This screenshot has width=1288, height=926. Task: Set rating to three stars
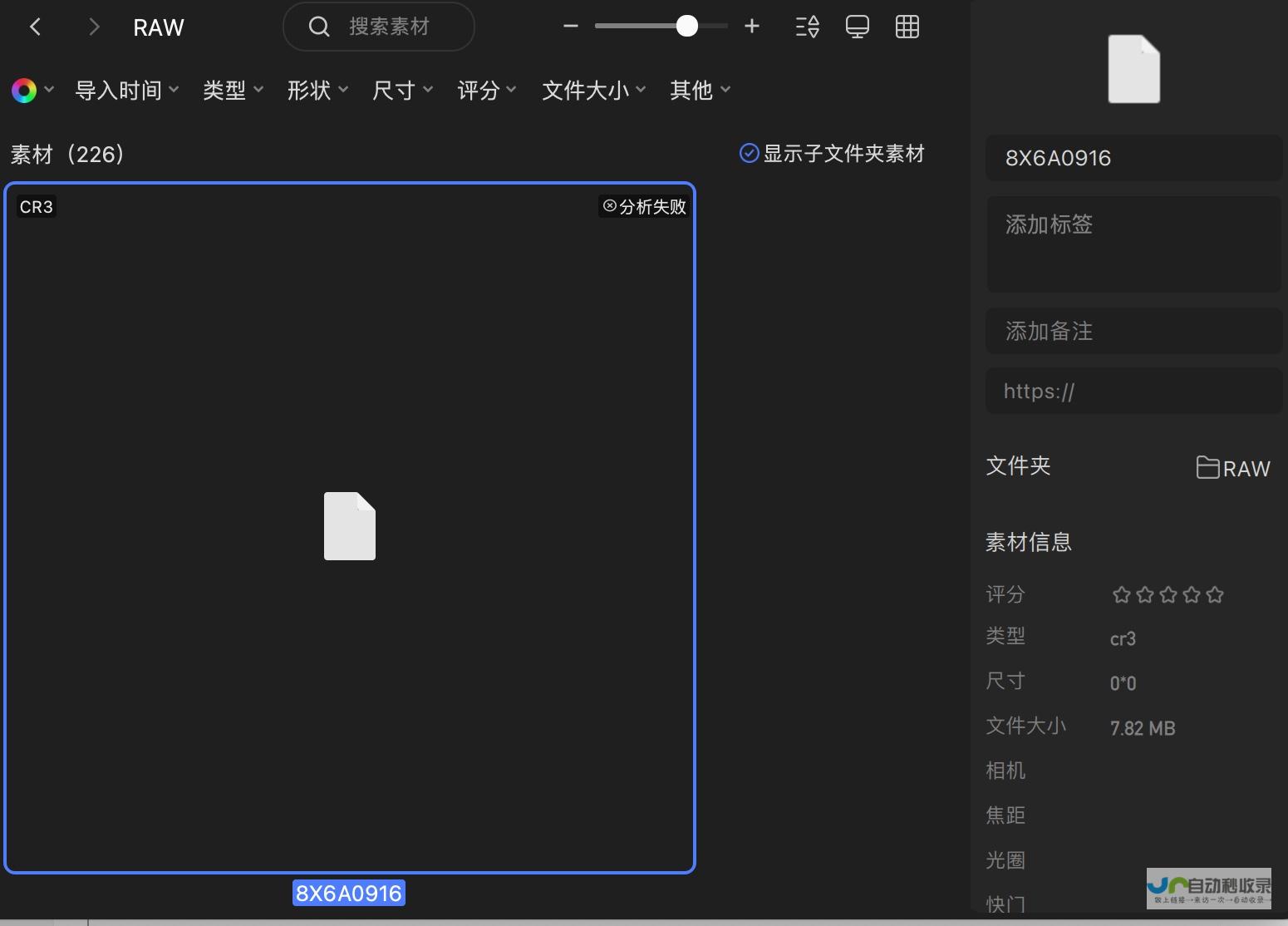point(1168,594)
